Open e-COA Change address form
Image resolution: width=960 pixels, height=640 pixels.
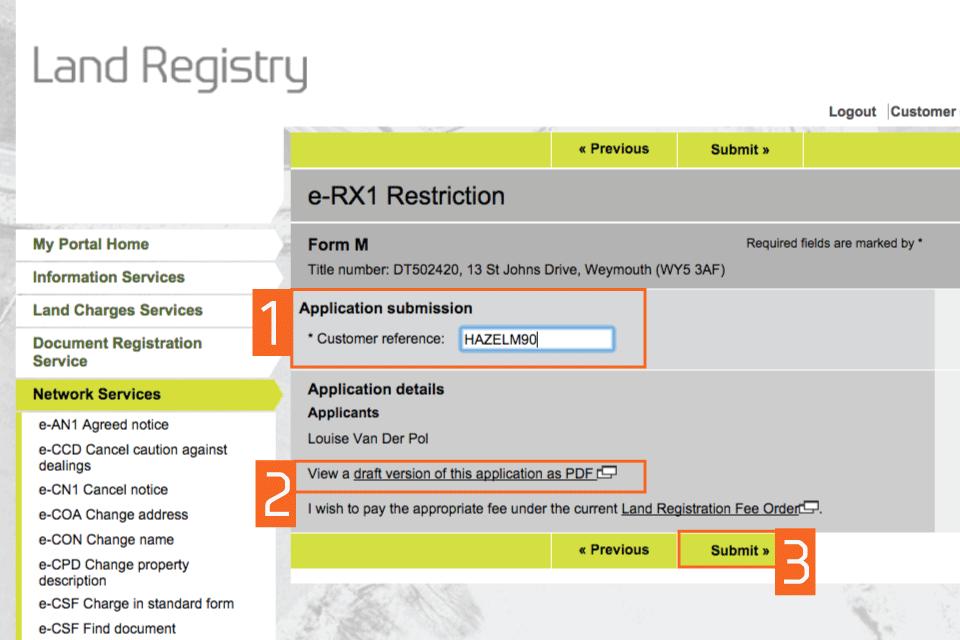point(113,515)
